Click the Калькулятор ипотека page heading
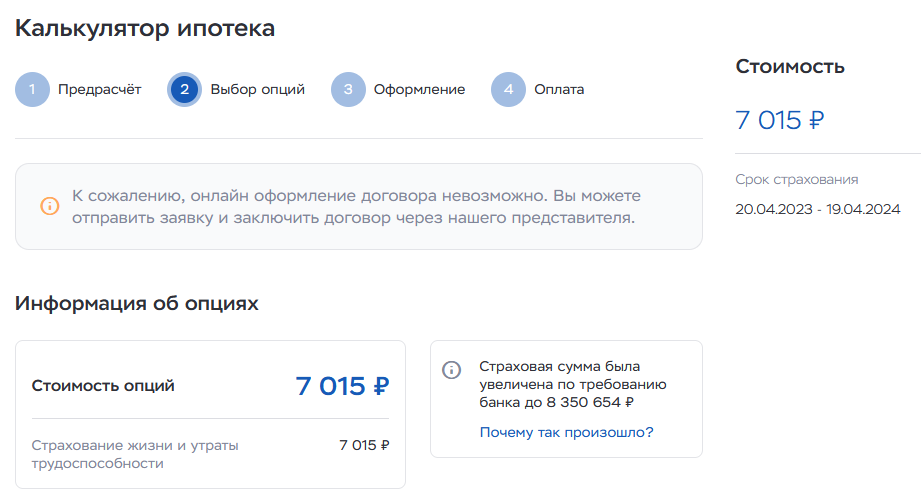 click(144, 28)
